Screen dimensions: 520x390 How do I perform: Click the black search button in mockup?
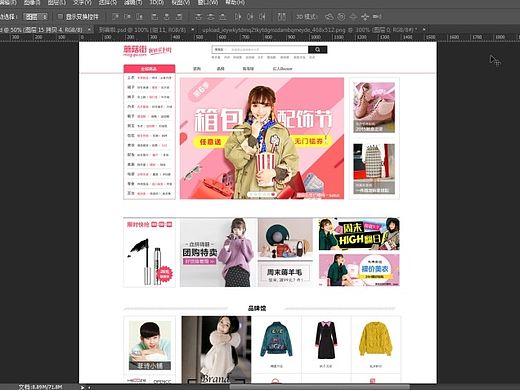317,50
